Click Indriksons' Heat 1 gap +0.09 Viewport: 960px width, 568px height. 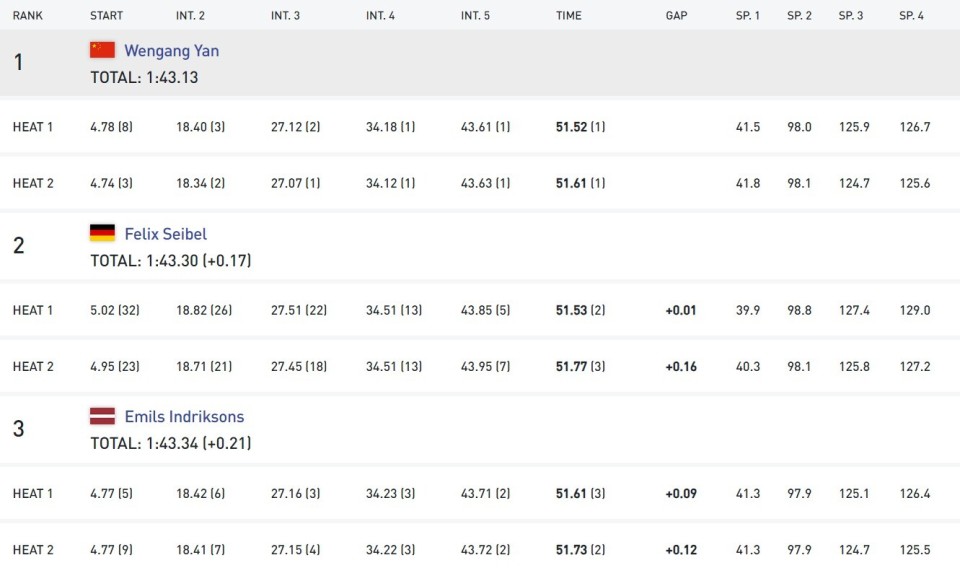tap(681, 493)
